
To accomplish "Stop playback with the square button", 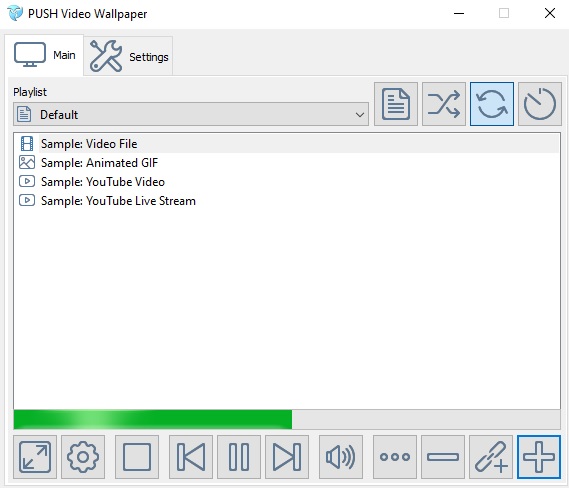I will pos(137,457).
